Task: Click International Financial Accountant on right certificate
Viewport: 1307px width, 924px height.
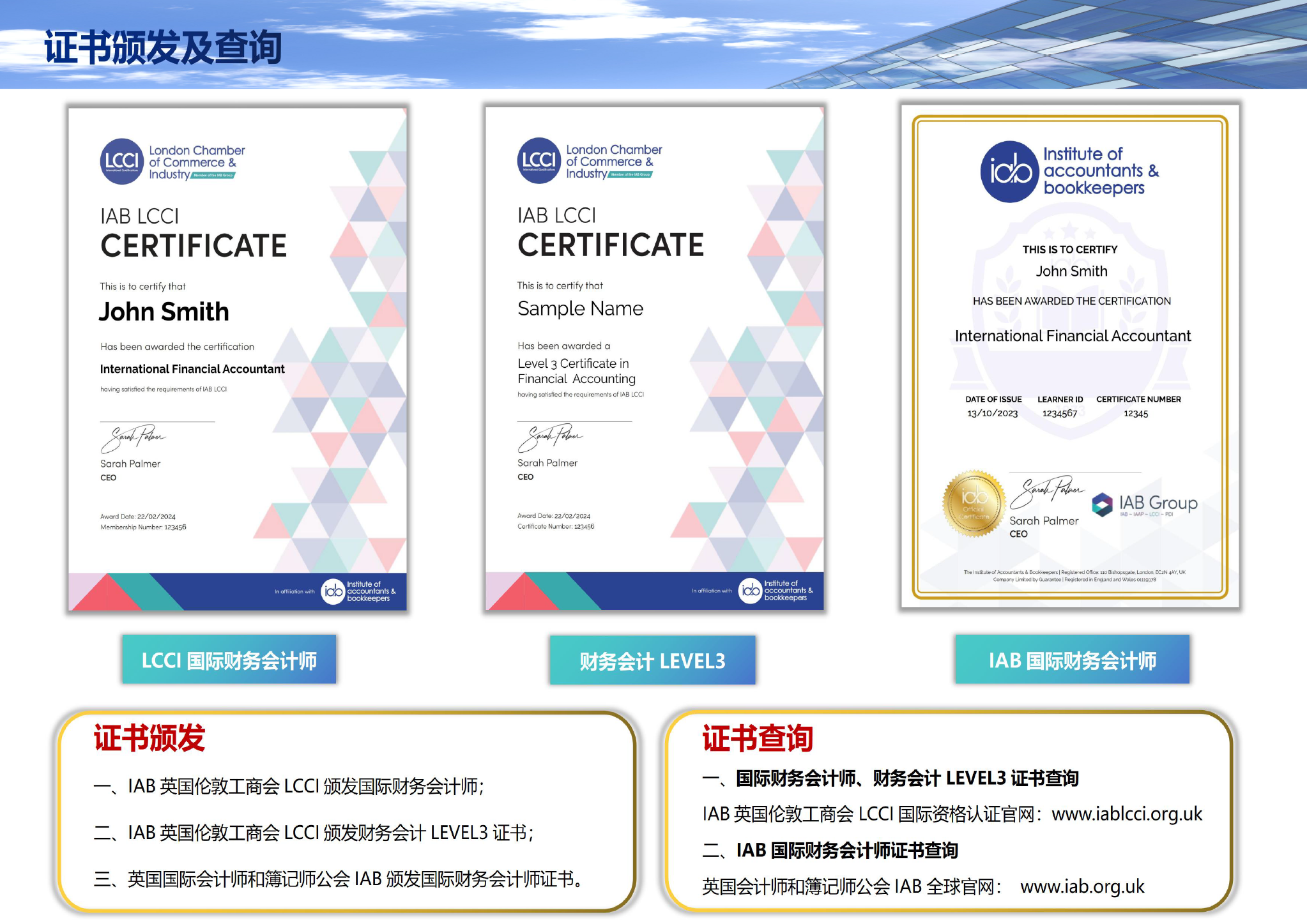Action: pos(1073,336)
